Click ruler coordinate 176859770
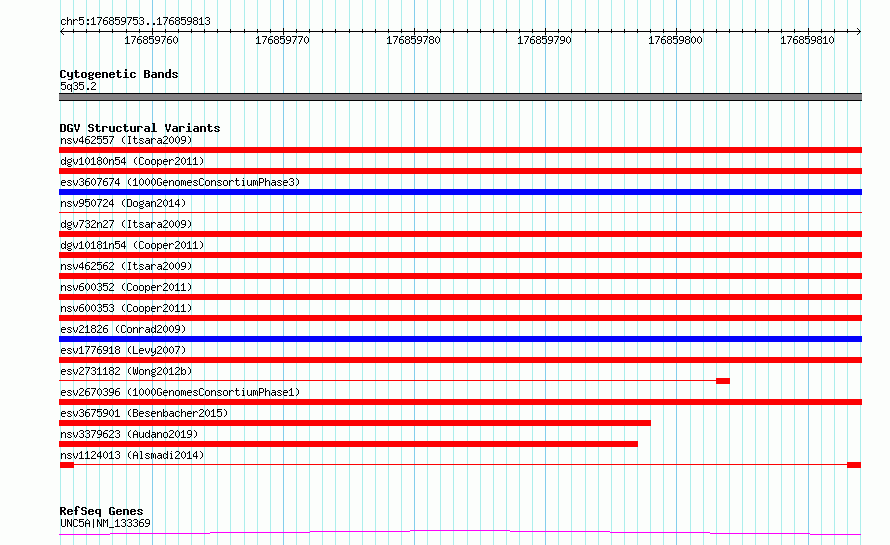The image size is (890, 545). (282, 40)
